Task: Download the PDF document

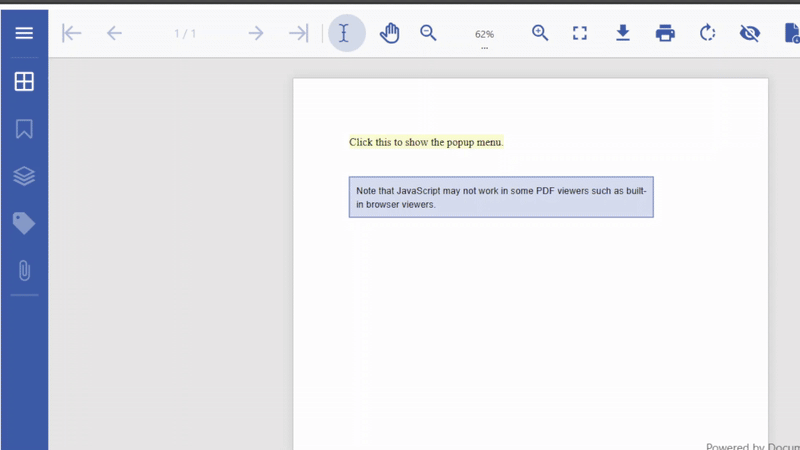Action: tap(622, 33)
